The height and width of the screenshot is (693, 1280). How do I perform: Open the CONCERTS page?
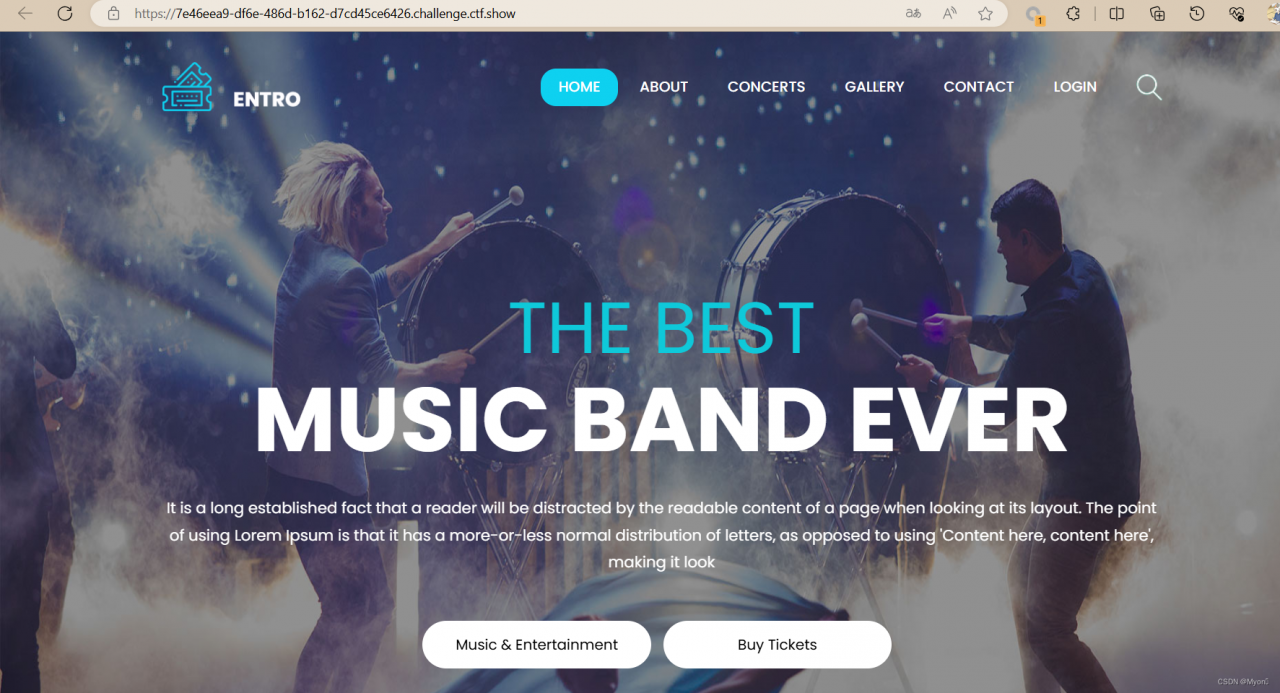point(766,87)
